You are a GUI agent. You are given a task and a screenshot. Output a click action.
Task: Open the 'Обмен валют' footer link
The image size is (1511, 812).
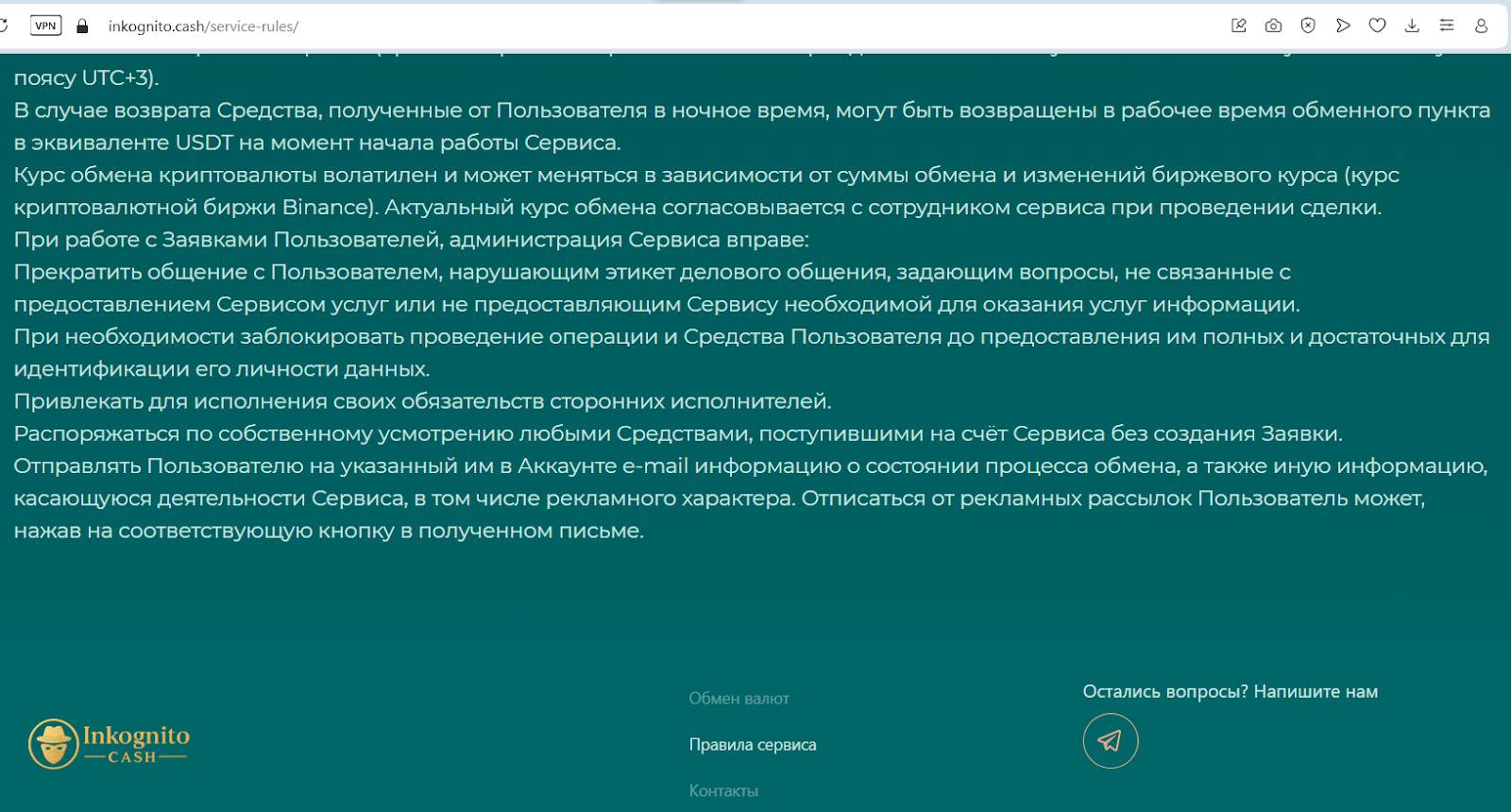[739, 699]
